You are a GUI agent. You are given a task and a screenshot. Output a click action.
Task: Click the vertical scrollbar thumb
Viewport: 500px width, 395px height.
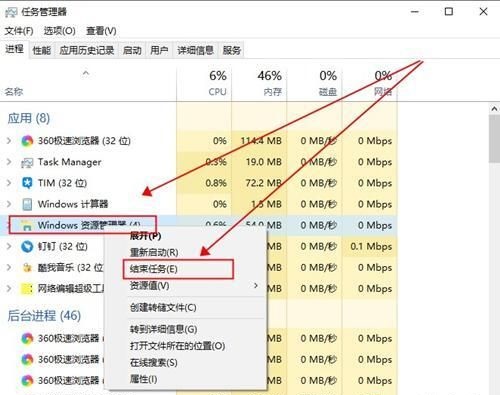tap(494, 139)
